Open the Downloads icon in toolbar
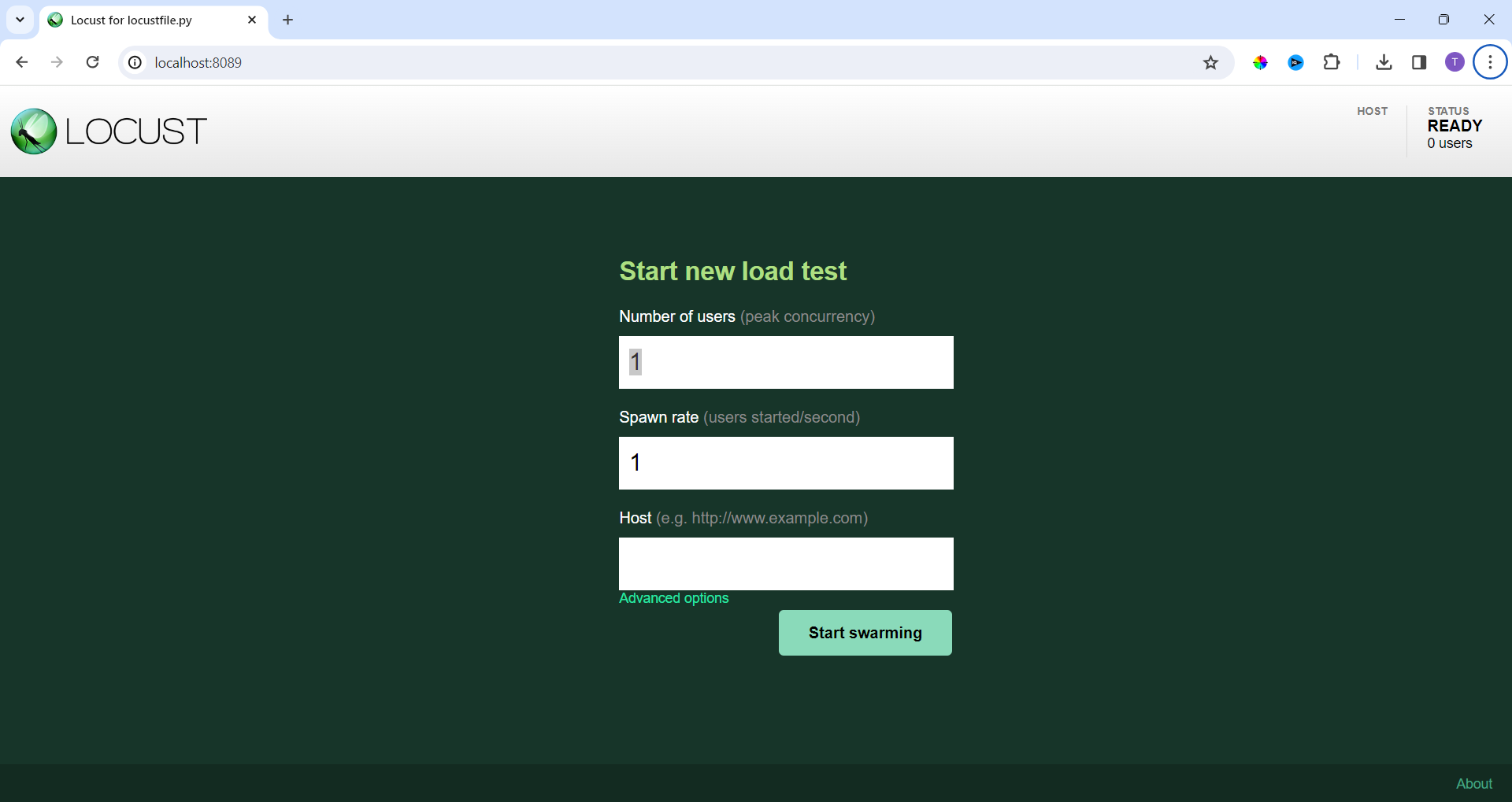The height and width of the screenshot is (802, 1512). [x=1384, y=62]
